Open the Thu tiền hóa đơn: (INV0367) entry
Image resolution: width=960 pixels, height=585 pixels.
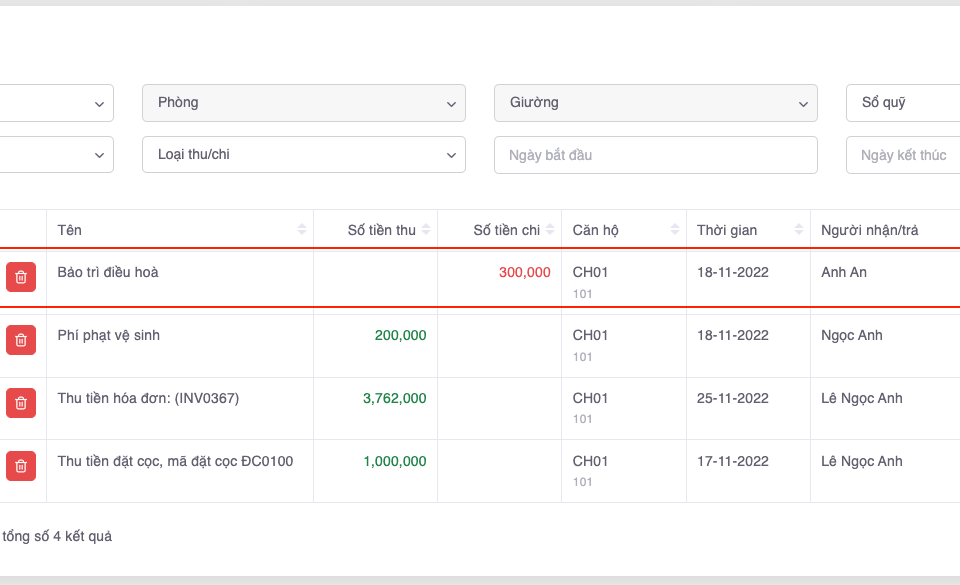coord(148,398)
